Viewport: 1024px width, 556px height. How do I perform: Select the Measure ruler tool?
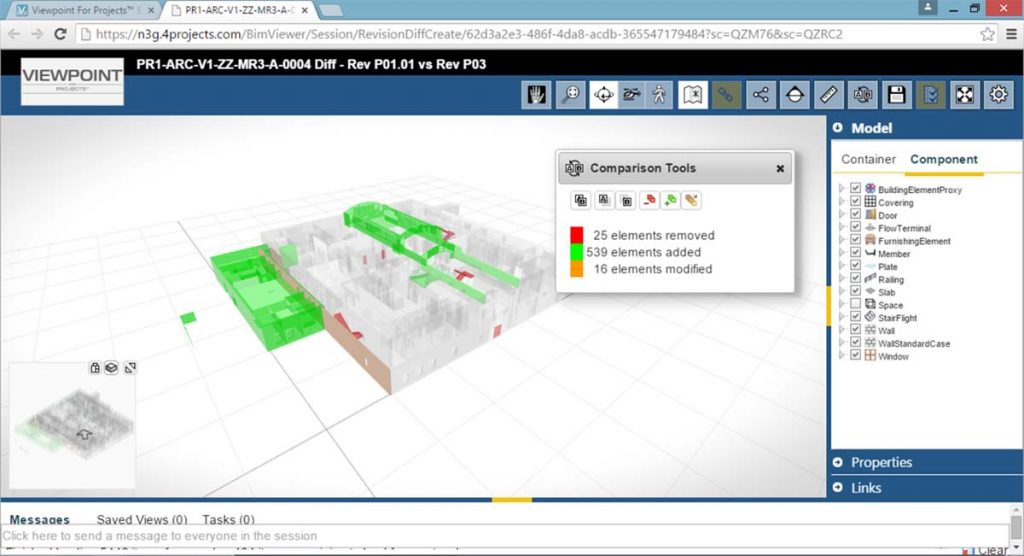pyautogui.click(x=829, y=95)
